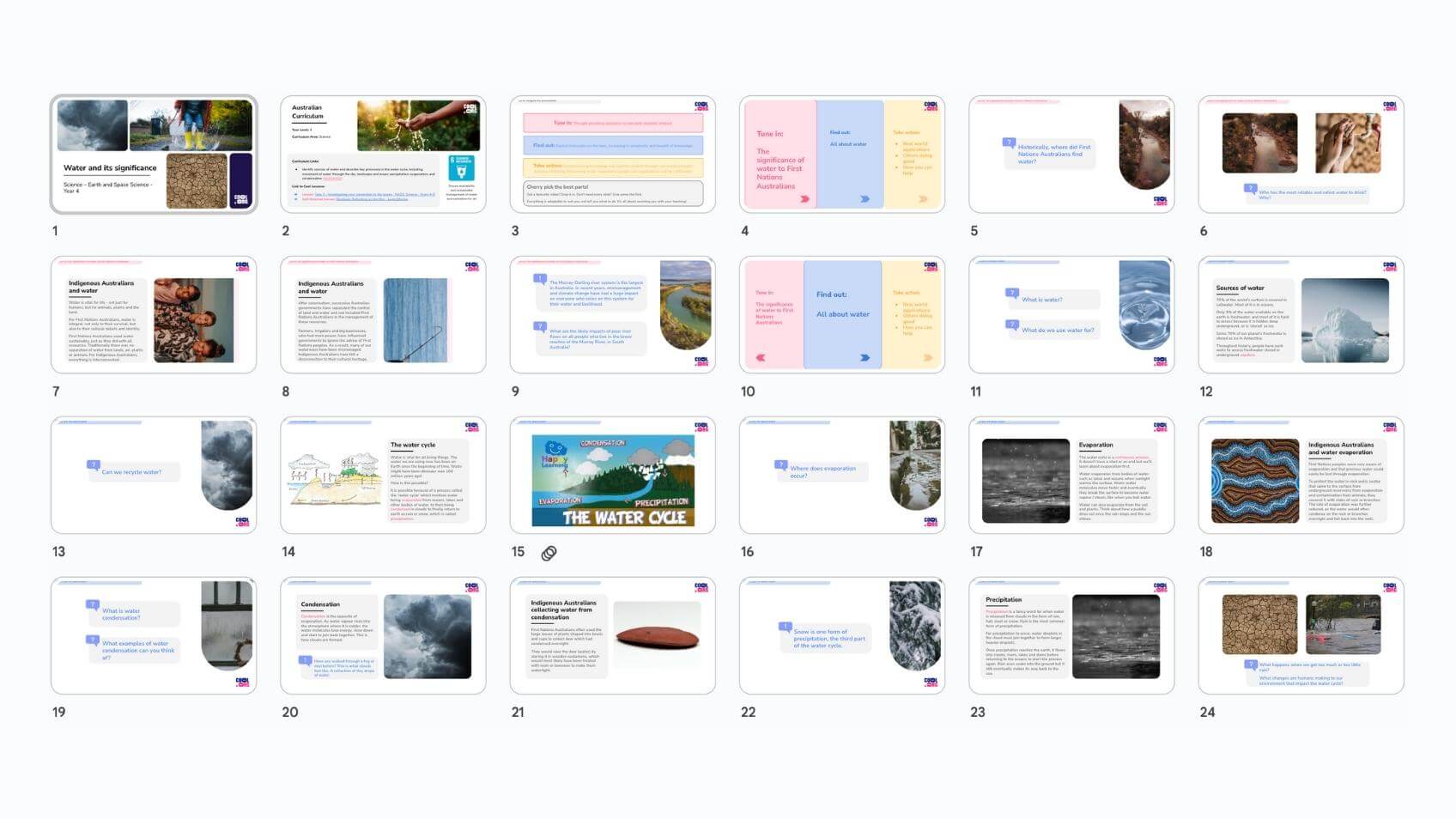
Task: Select slide 24 with drought and flood photos
Action: (1301, 636)
